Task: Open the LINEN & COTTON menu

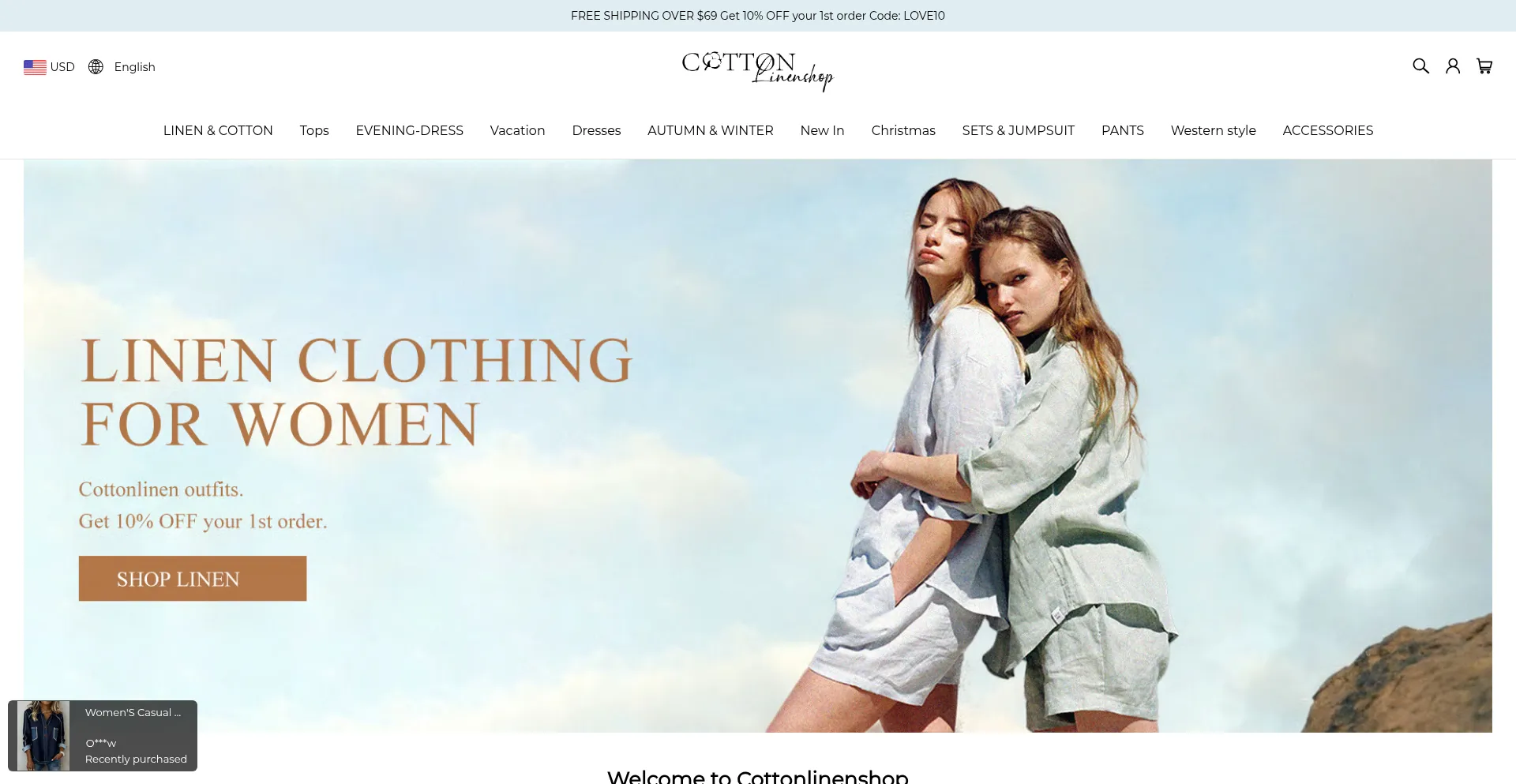Action: tap(218, 130)
